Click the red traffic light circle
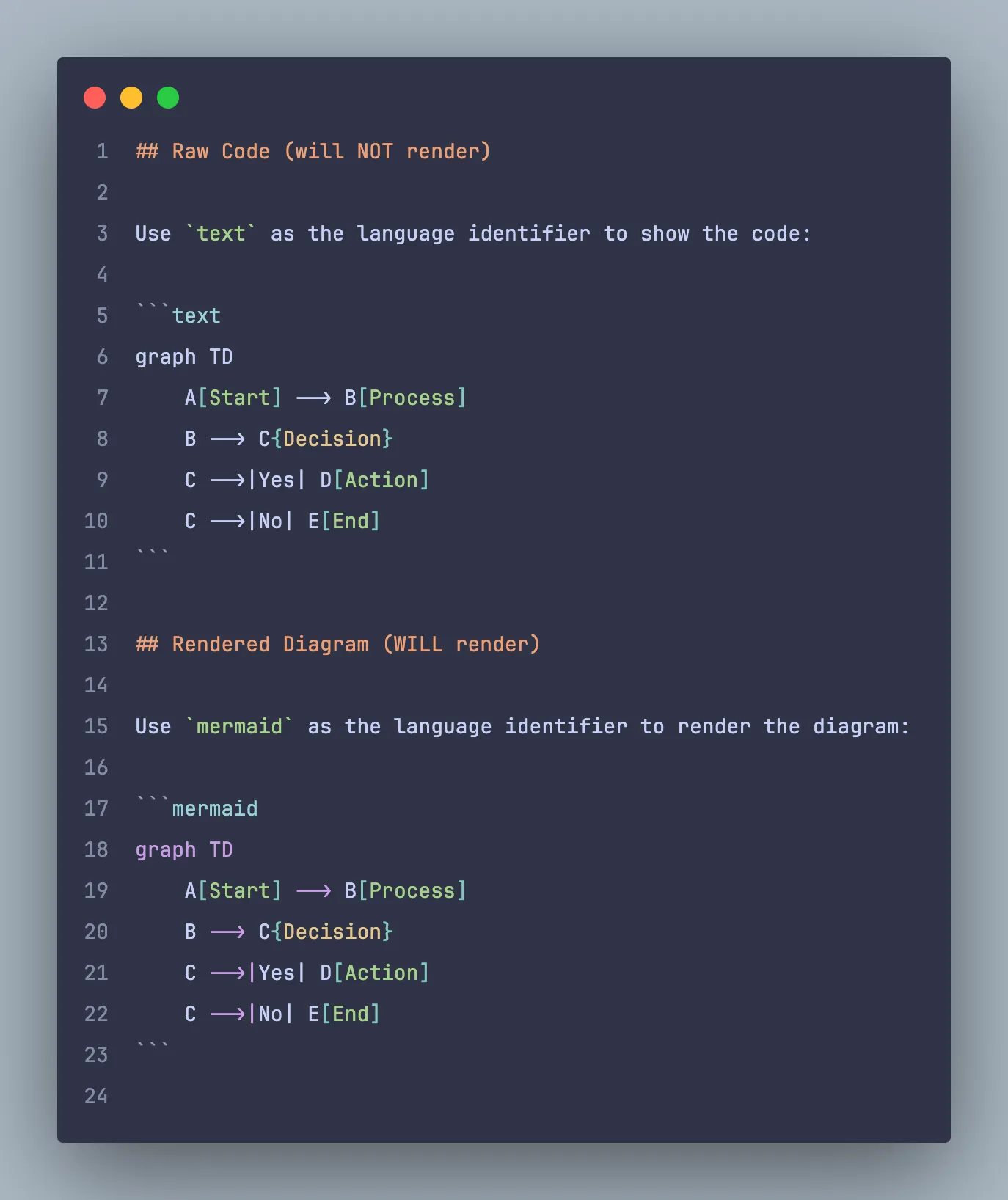The image size is (1008, 1200). tap(95, 97)
